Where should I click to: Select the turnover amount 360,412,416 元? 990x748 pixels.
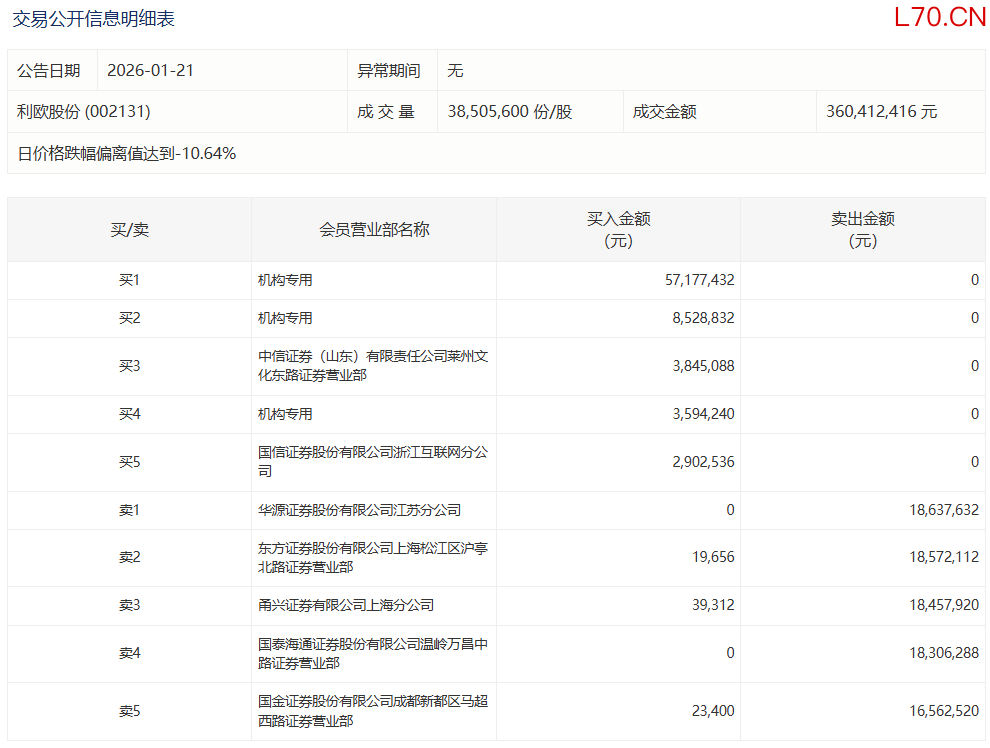[x=881, y=112]
